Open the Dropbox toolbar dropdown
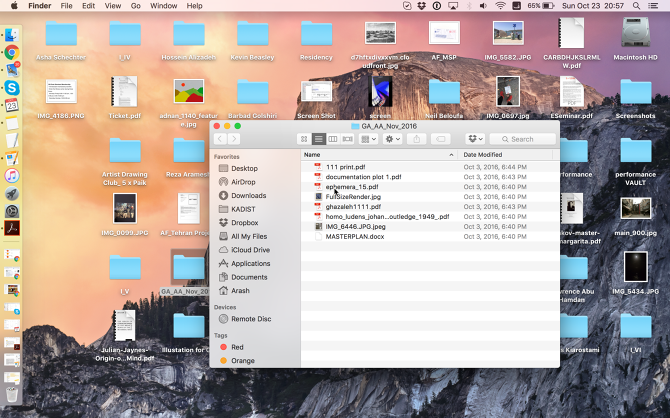 [475, 139]
